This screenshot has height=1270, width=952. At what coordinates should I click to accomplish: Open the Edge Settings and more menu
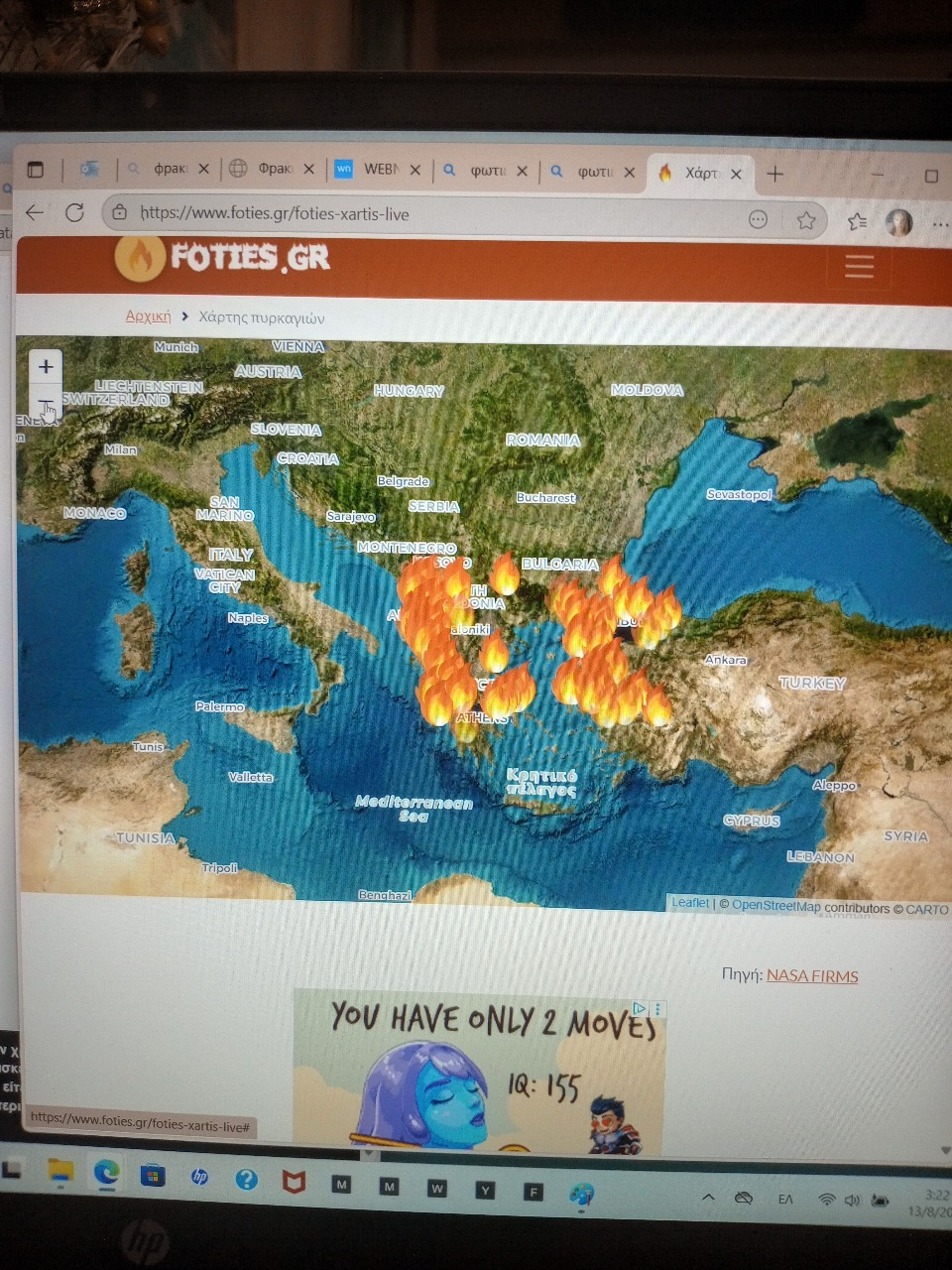940,224
